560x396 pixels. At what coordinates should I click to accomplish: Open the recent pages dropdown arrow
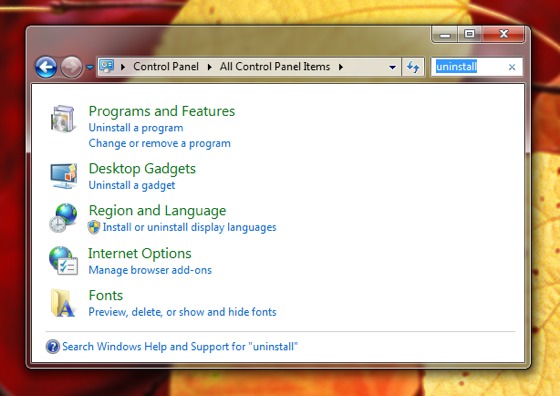(x=90, y=67)
